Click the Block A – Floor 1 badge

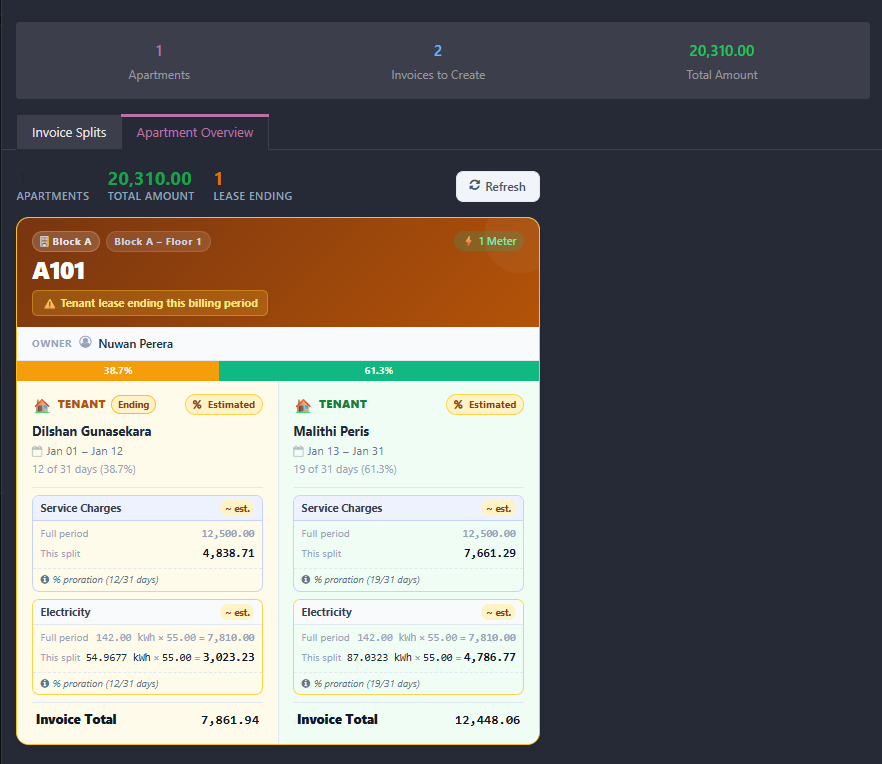158,241
